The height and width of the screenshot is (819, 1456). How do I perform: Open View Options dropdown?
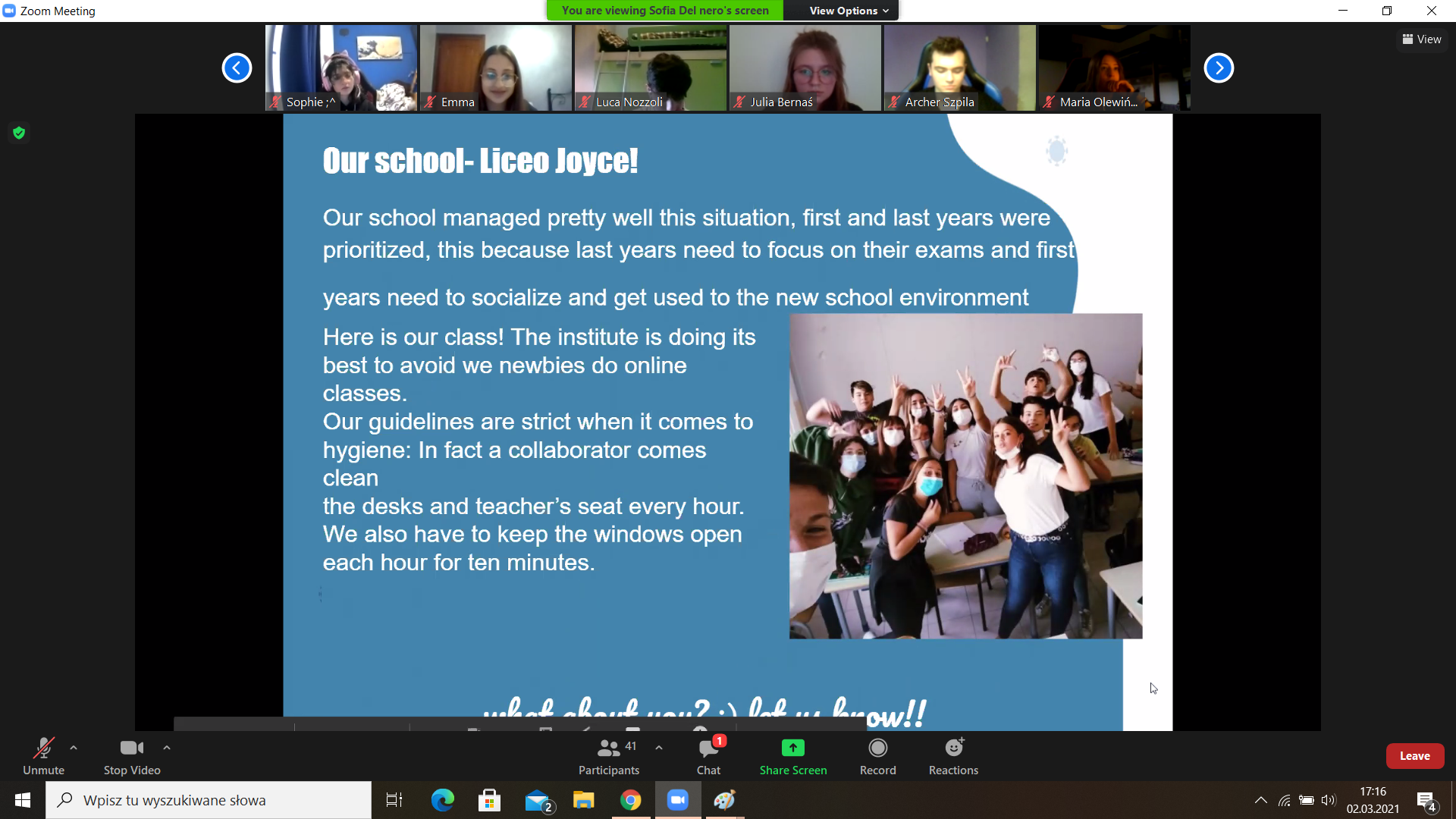click(x=849, y=11)
